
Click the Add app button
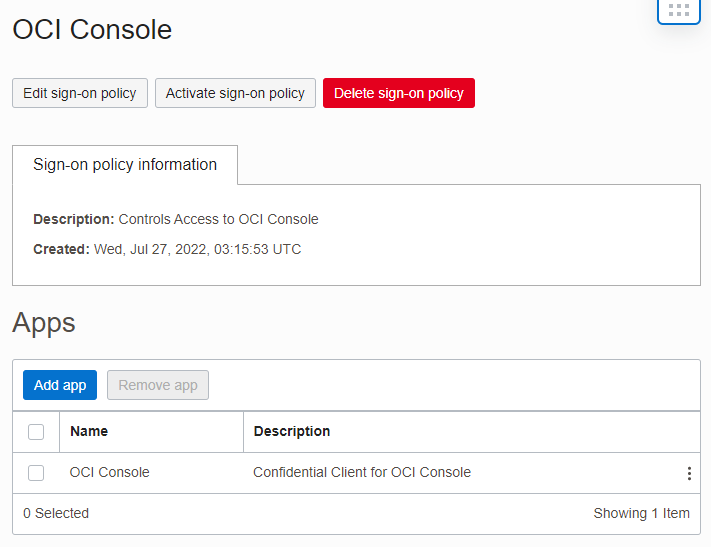[x=60, y=385]
